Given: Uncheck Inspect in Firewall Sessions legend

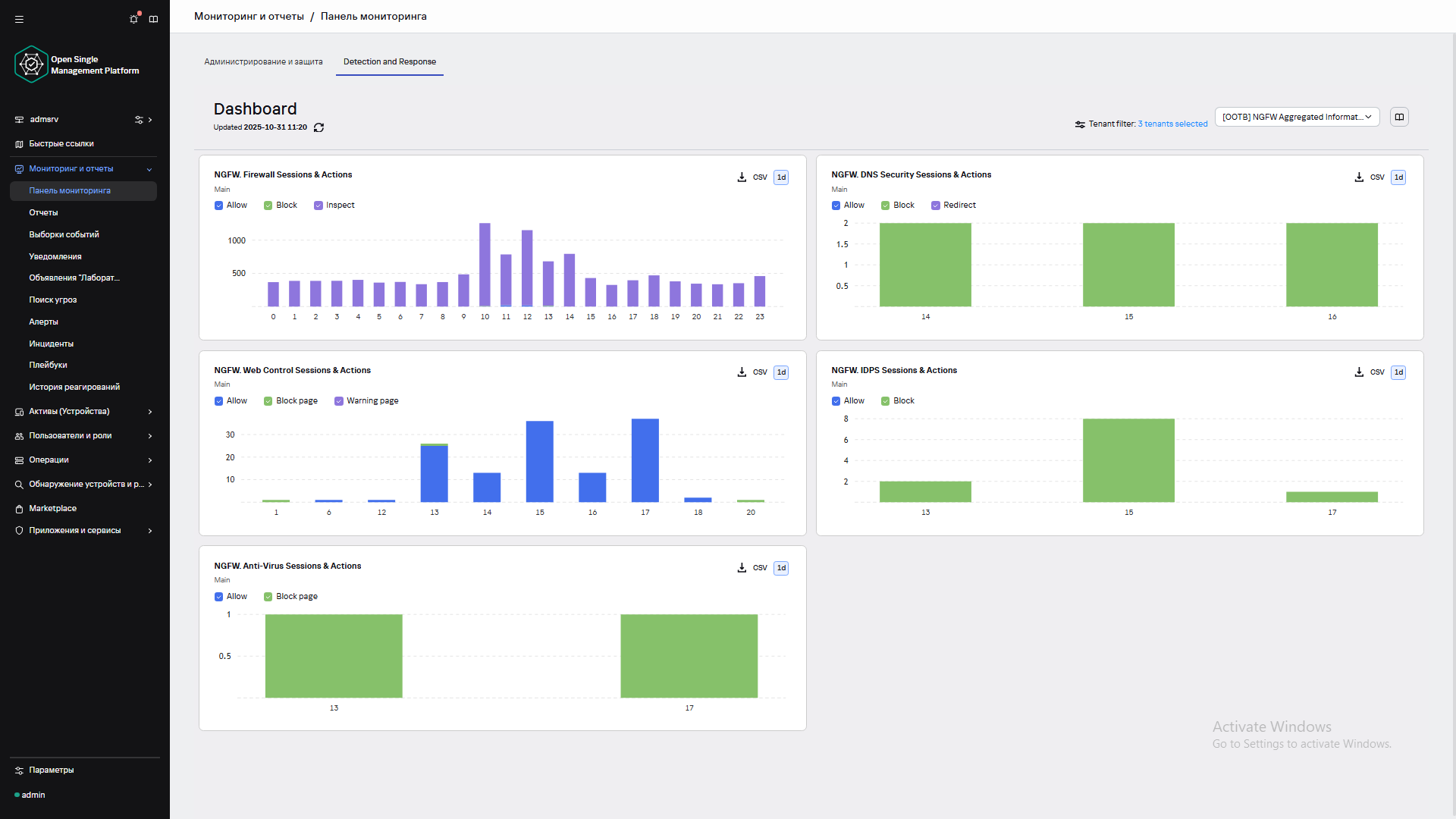Looking at the screenshot, I should point(318,206).
